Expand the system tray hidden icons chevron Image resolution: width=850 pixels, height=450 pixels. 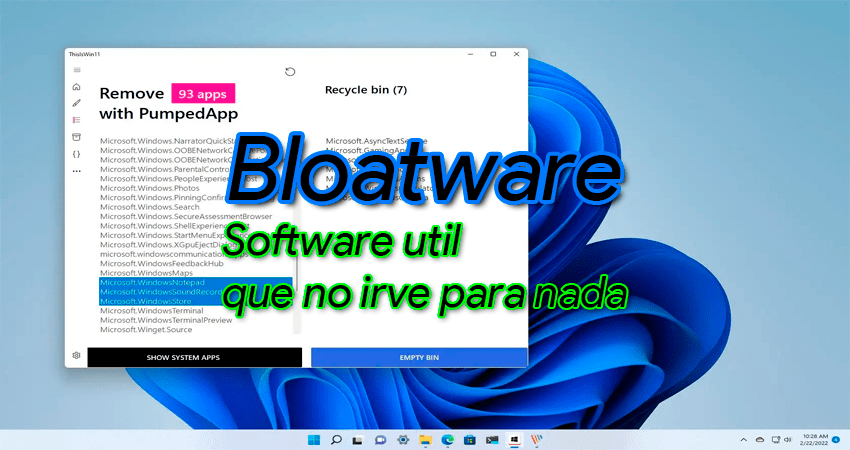743,439
